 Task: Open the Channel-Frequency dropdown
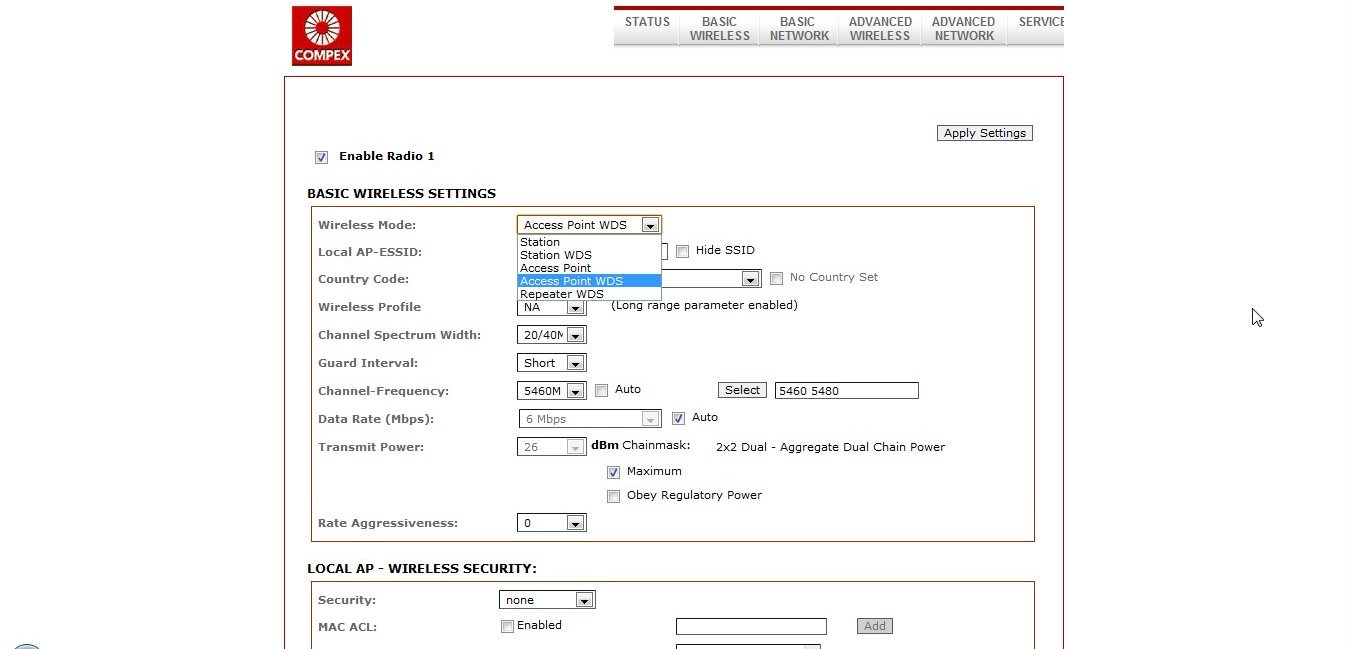552,391
